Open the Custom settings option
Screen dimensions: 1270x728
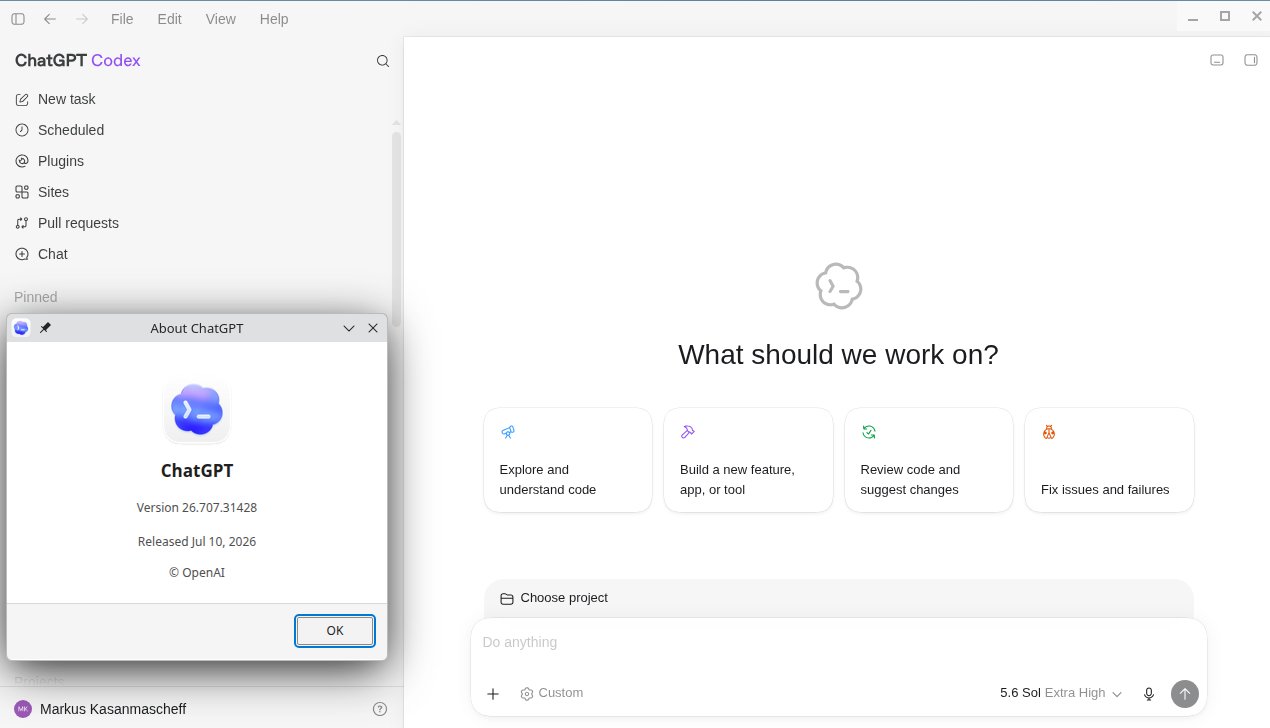pyautogui.click(x=551, y=693)
